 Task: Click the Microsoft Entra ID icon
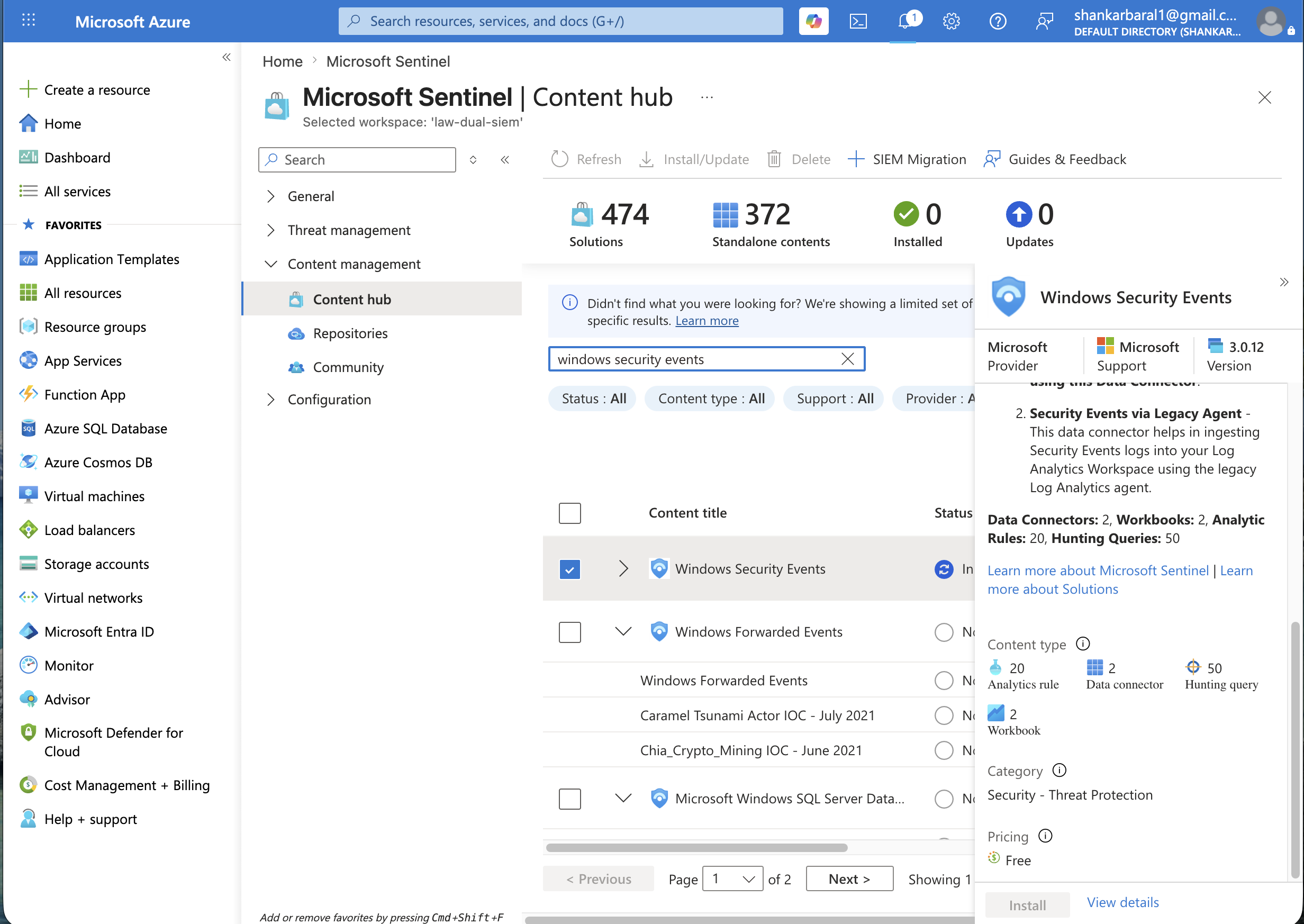(28, 631)
